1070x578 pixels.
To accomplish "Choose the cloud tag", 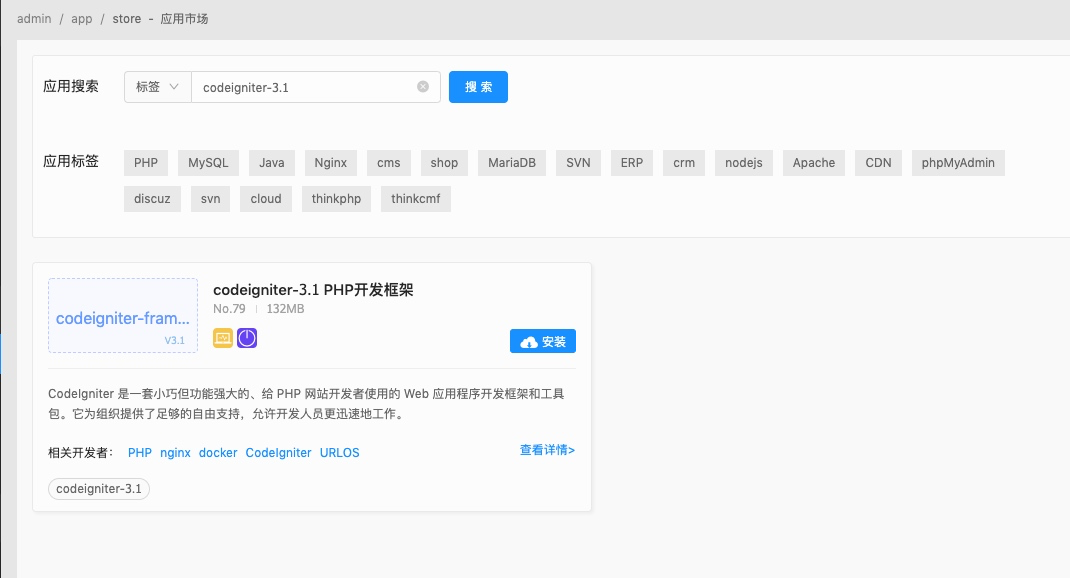I will (x=266, y=199).
